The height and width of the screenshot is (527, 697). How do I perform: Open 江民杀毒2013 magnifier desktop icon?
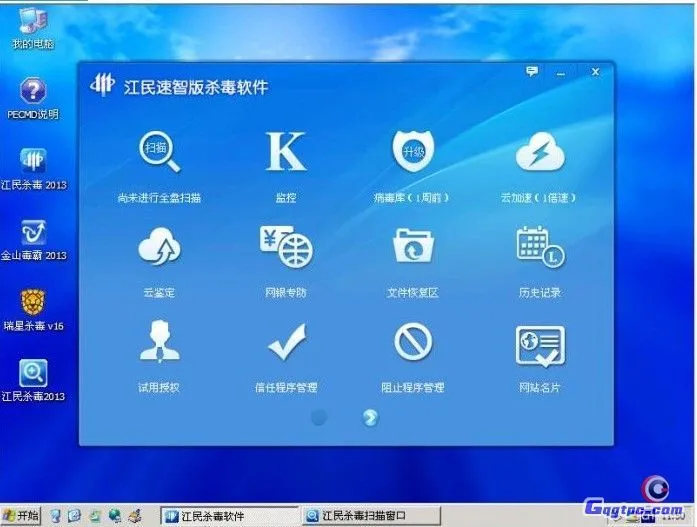pos(33,380)
